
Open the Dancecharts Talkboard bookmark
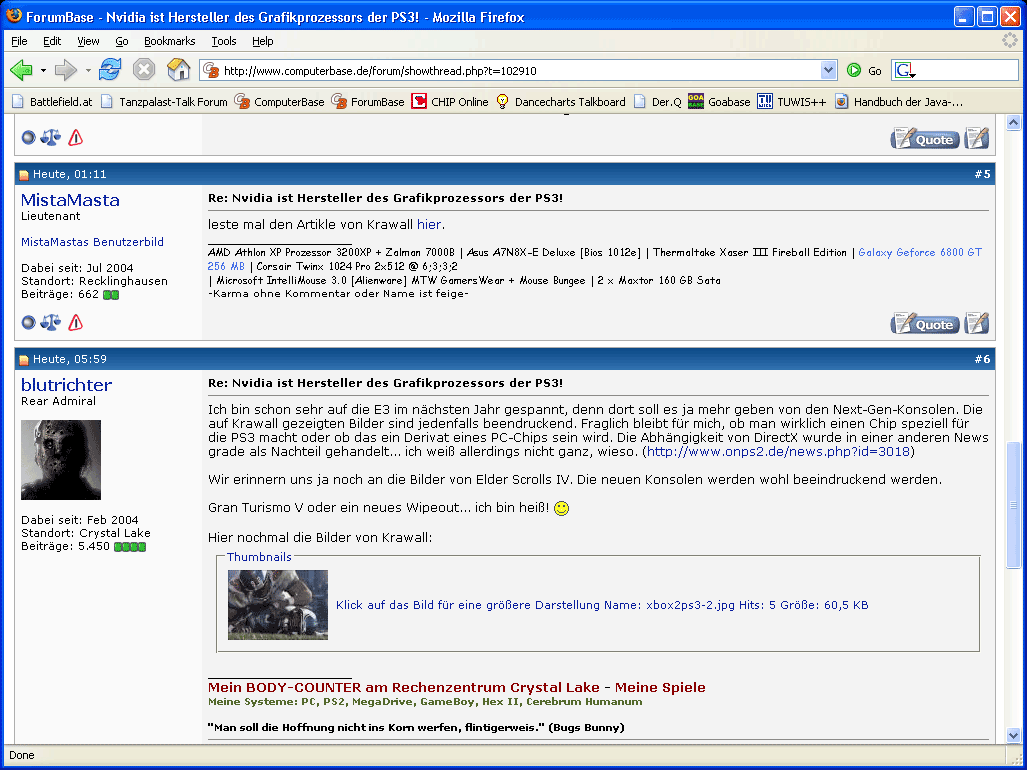[561, 101]
